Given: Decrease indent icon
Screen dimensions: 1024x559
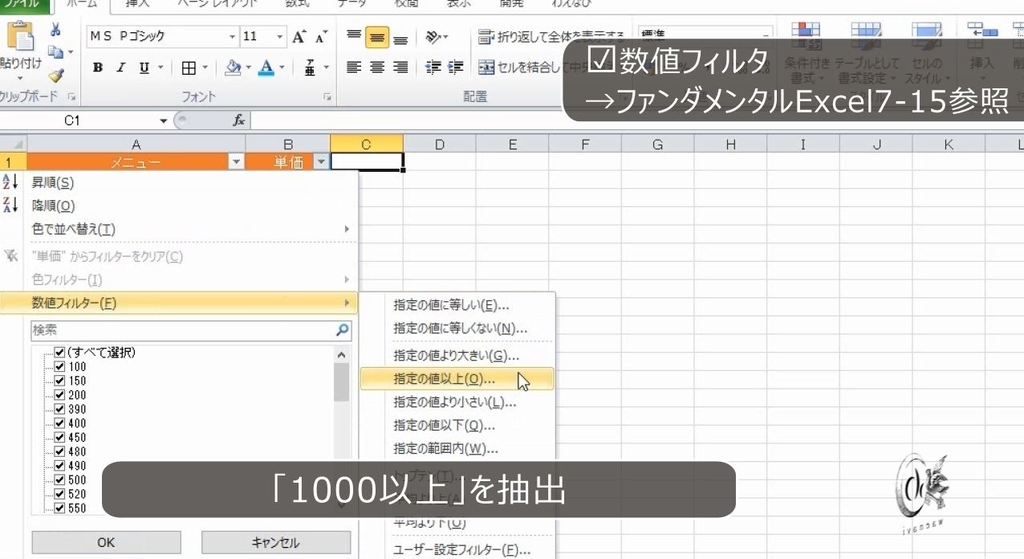Looking at the screenshot, I should point(432,67).
